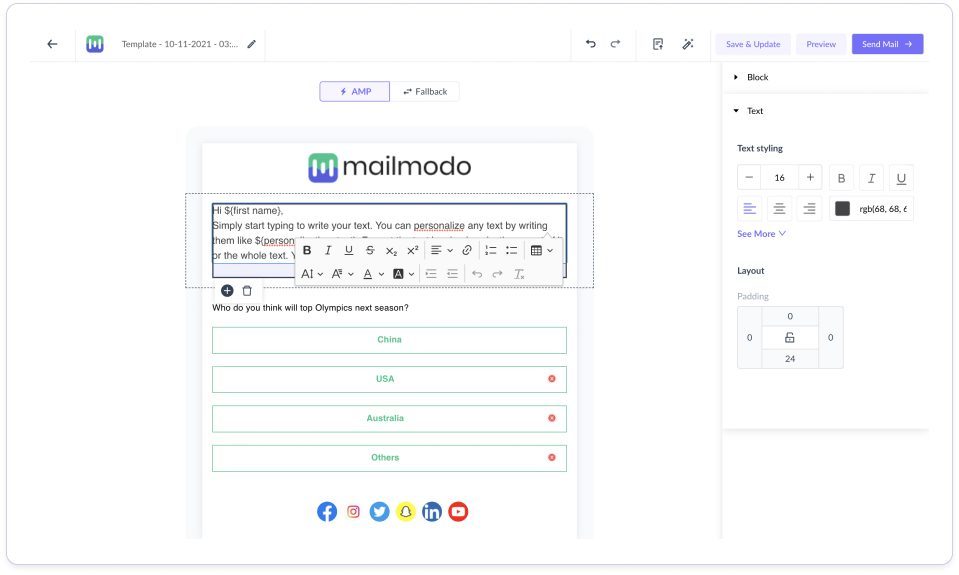
Task: Undo in the floating text toolbar
Action: coord(477,274)
